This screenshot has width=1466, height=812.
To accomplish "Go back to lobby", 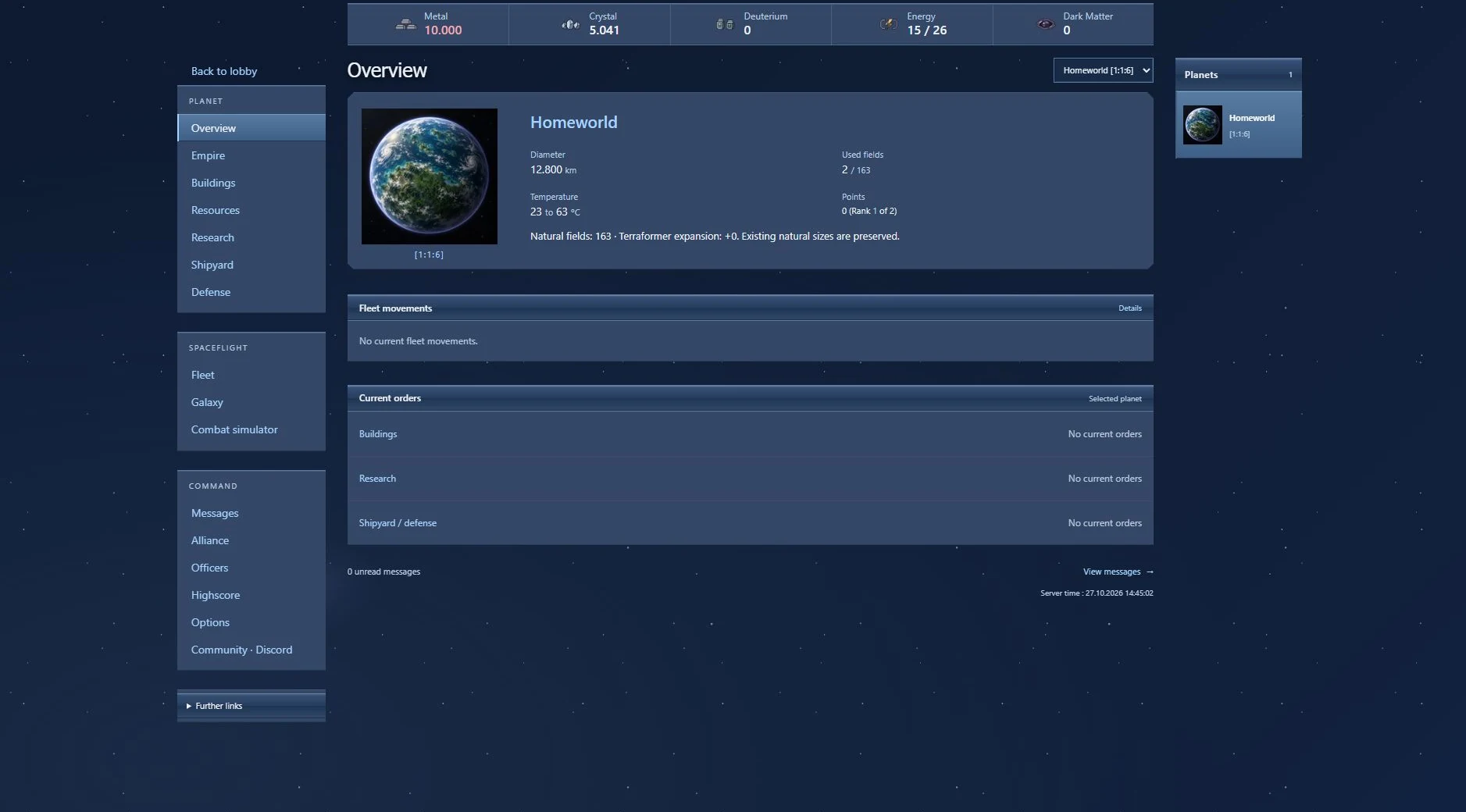I will pos(224,71).
